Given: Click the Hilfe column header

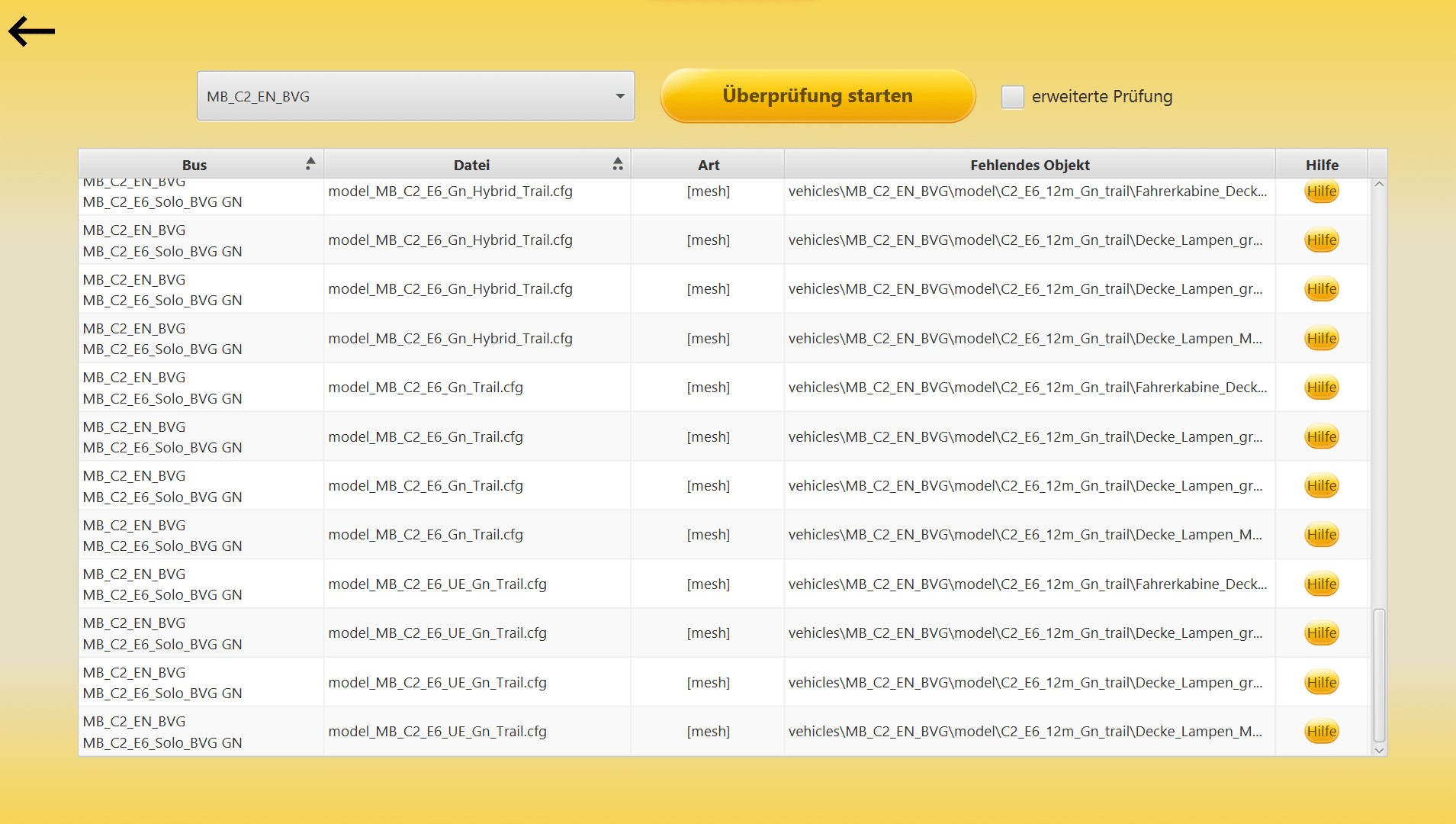Looking at the screenshot, I should [1322, 165].
